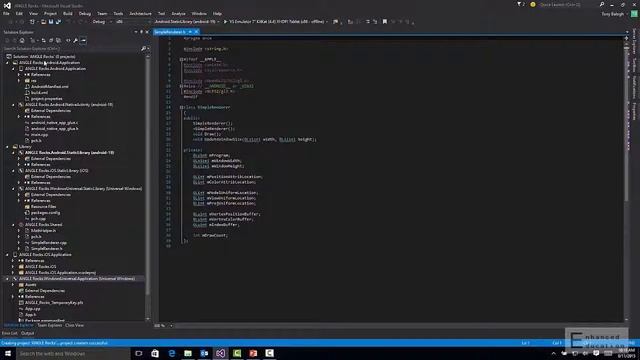The height and width of the screenshot is (360, 640).
Task: Open the x86 platform dropdown
Action: pyautogui.click(x=132, y=22)
